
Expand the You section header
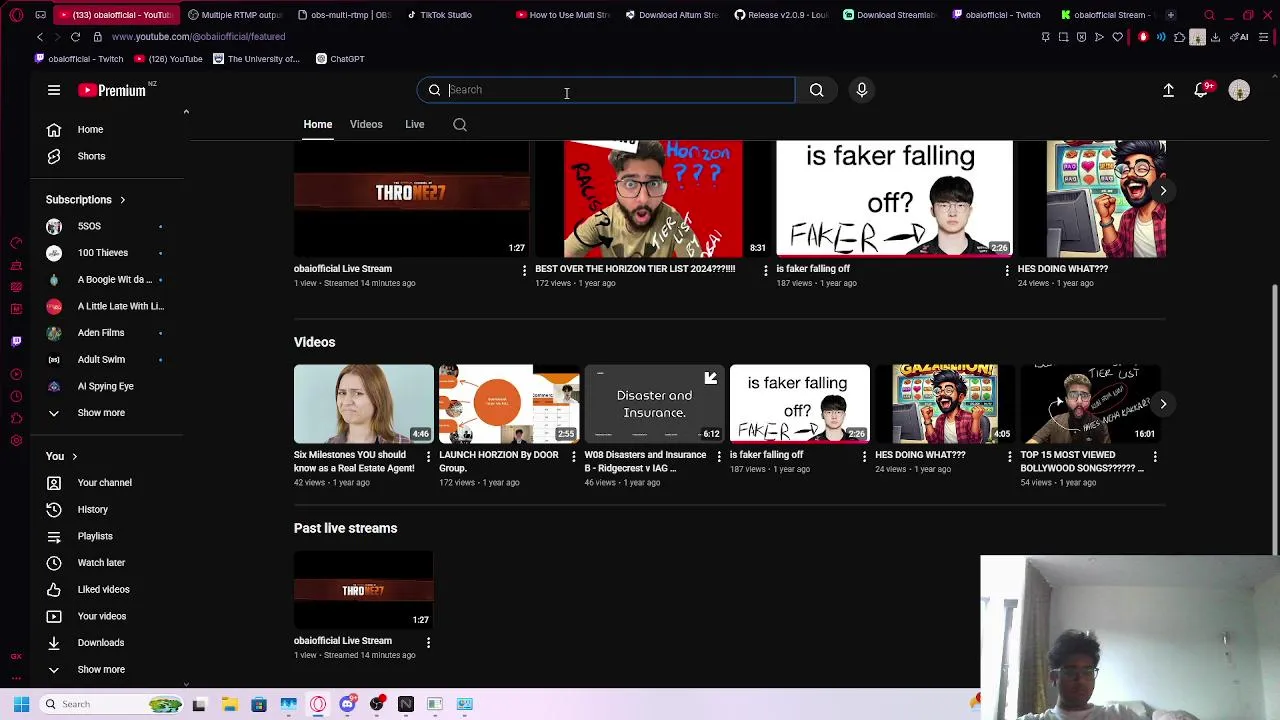click(x=62, y=456)
